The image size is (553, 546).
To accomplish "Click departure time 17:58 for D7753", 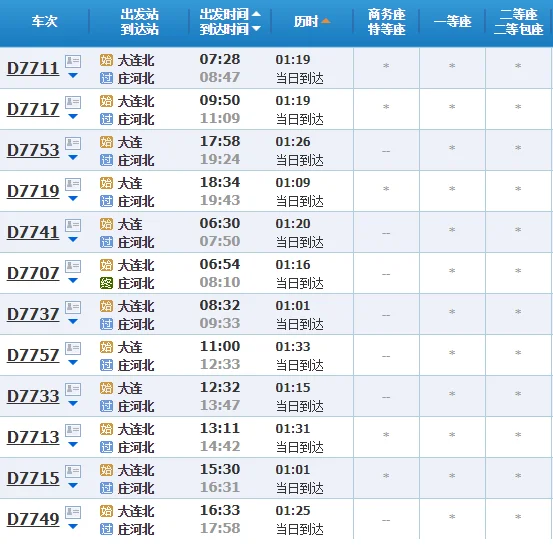I will (220, 141).
